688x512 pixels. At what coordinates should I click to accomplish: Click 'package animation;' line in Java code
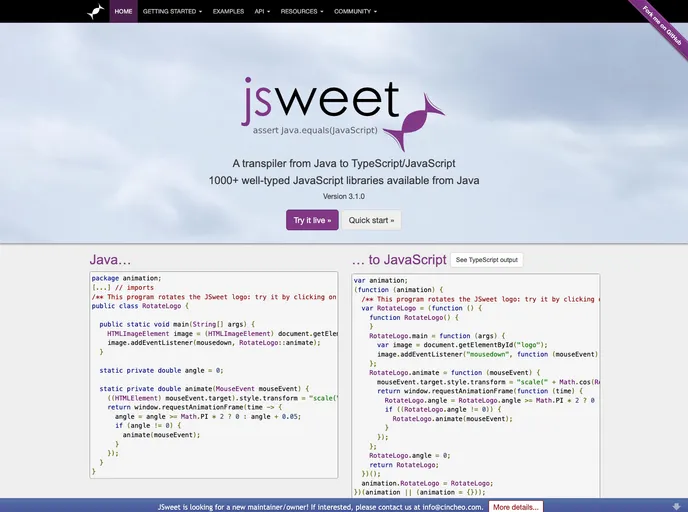click(x=126, y=278)
